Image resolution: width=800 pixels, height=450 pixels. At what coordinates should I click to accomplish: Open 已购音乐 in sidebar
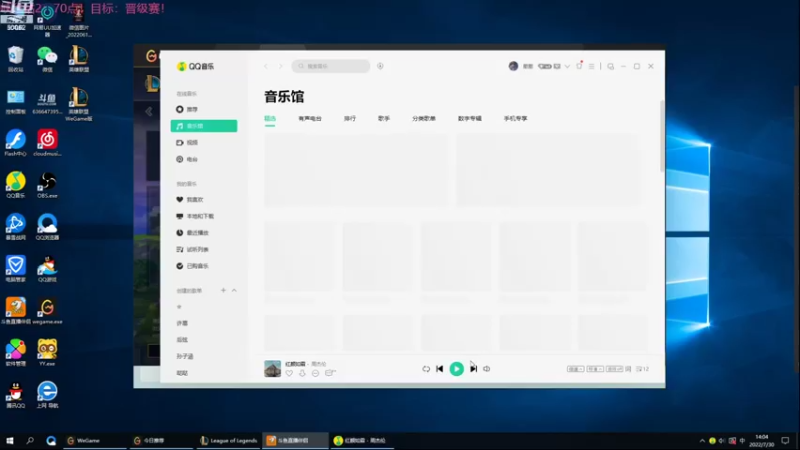coord(192,266)
